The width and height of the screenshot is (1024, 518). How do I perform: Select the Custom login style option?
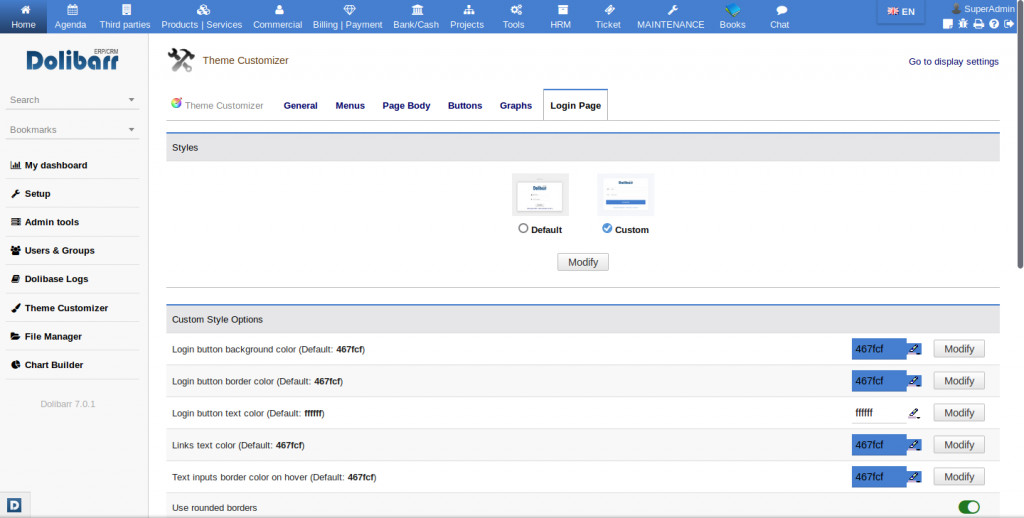tap(608, 229)
